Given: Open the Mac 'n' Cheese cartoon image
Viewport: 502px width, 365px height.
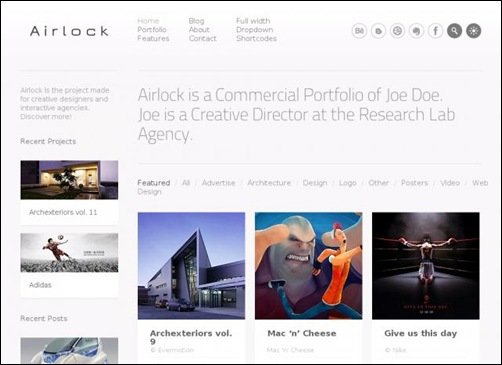Looking at the screenshot, I should pyautogui.click(x=309, y=266).
